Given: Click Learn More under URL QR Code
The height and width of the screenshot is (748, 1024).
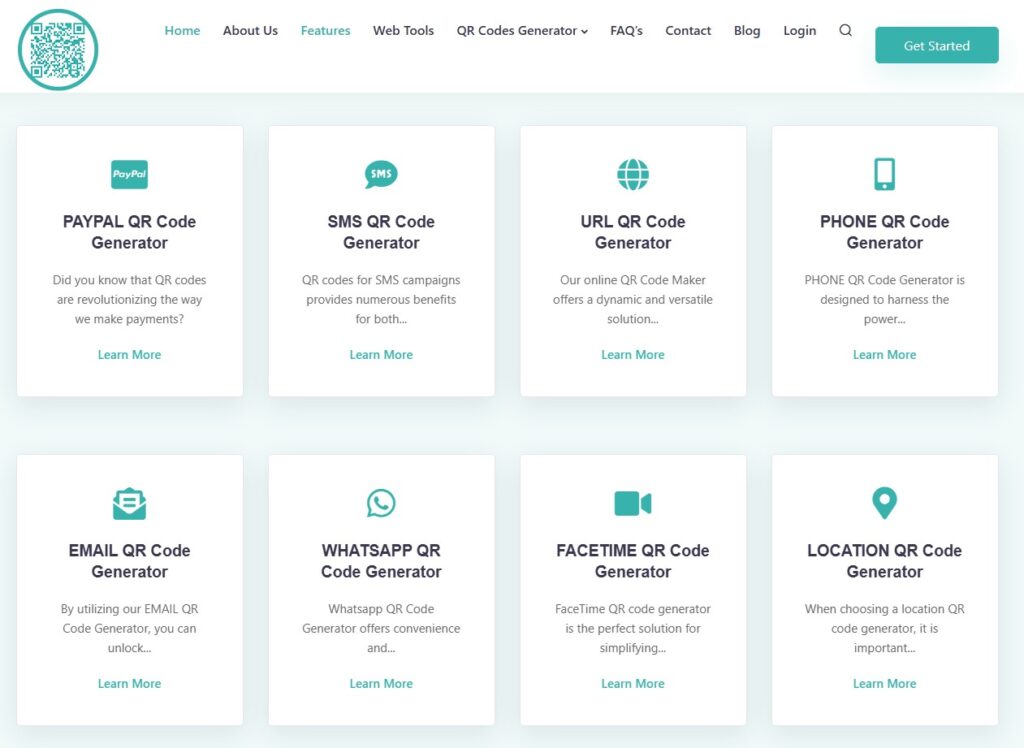Looking at the screenshot, I should tap(633, 355).
